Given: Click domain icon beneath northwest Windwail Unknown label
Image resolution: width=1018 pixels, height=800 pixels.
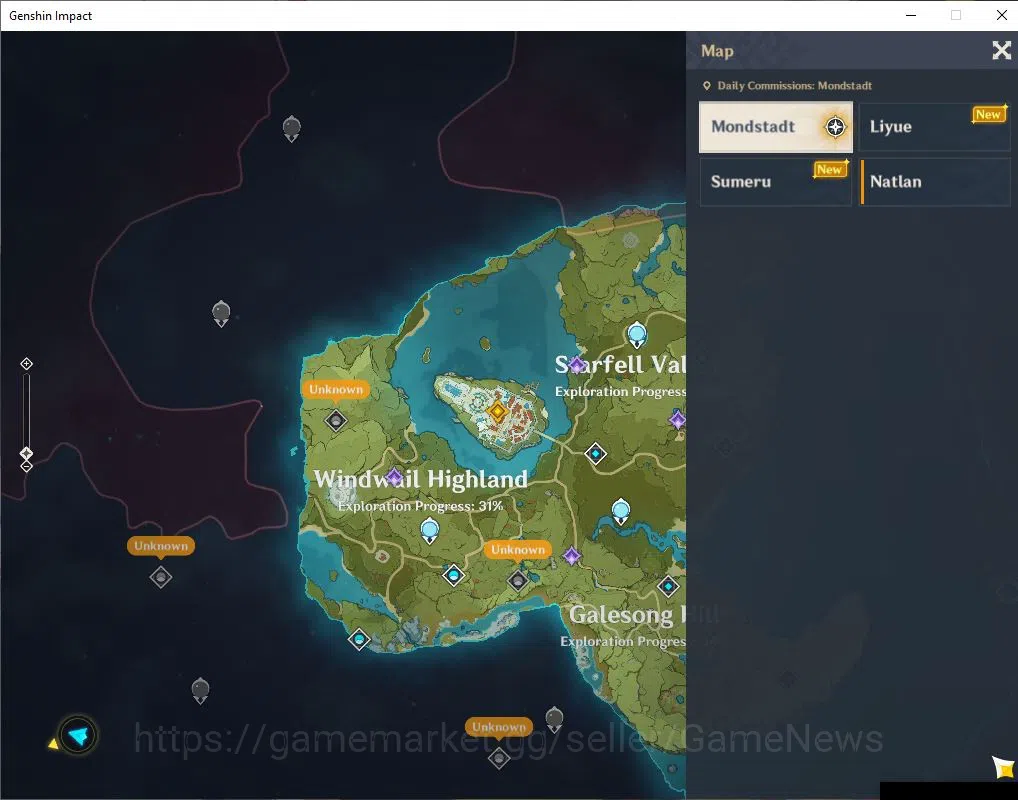Looking at the screenshot, I should (336, 421).
